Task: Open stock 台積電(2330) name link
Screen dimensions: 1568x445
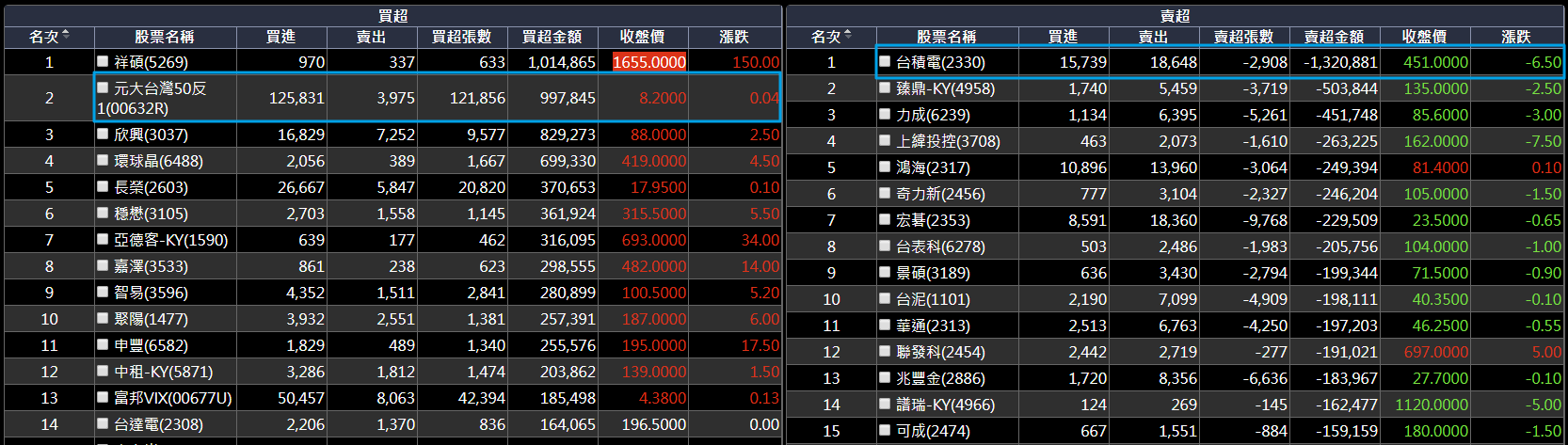Action: pyautogui.click(x=940, y=62)
